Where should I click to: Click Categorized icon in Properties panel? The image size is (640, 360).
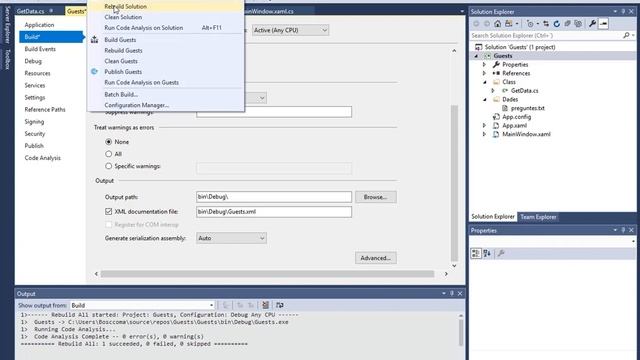pos(476,253)
